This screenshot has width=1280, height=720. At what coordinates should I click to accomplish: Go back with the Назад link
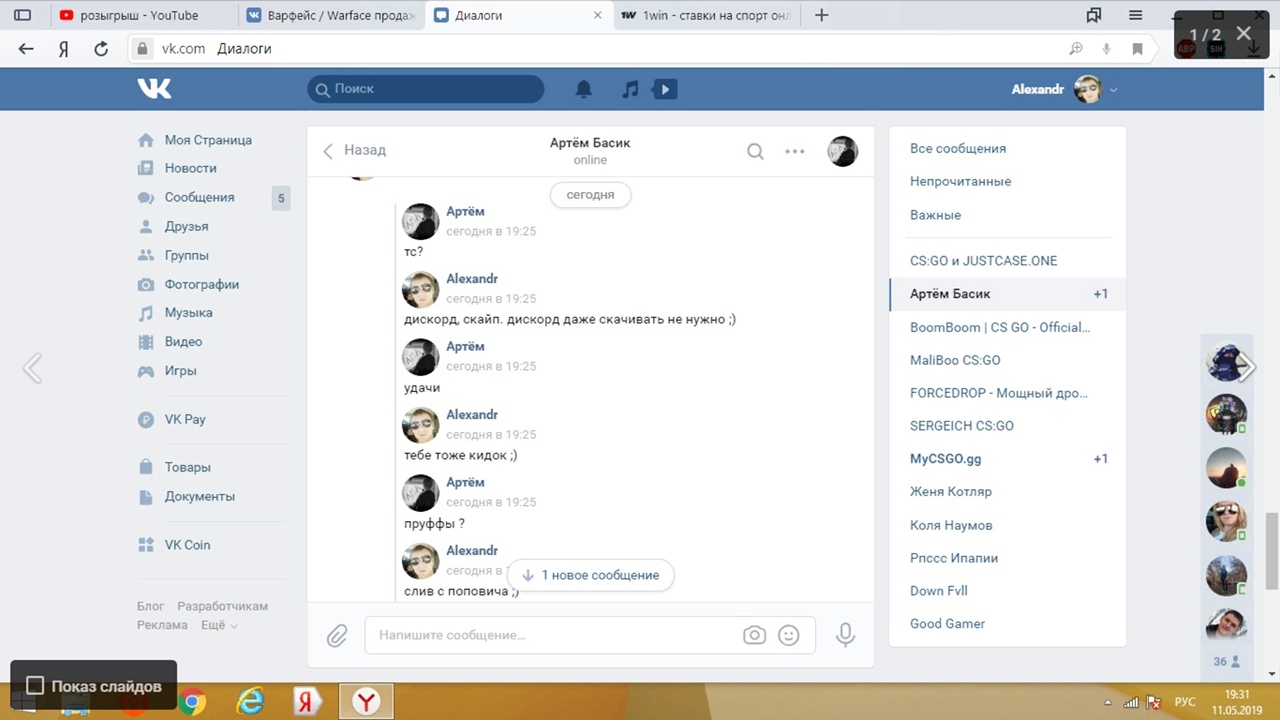tap(355, 150)
